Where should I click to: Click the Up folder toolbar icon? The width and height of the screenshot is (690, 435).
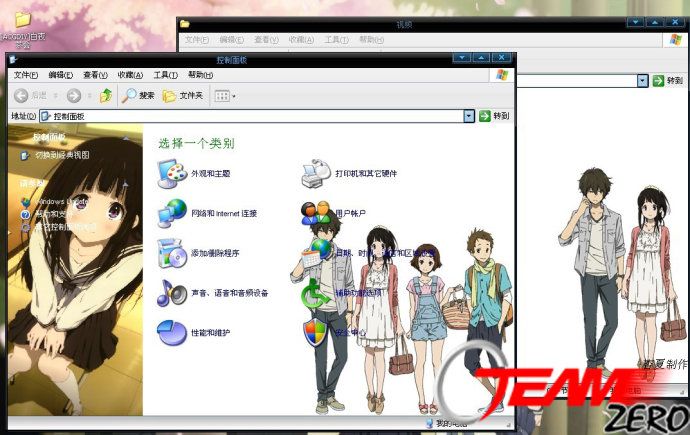tap(106, 95)
